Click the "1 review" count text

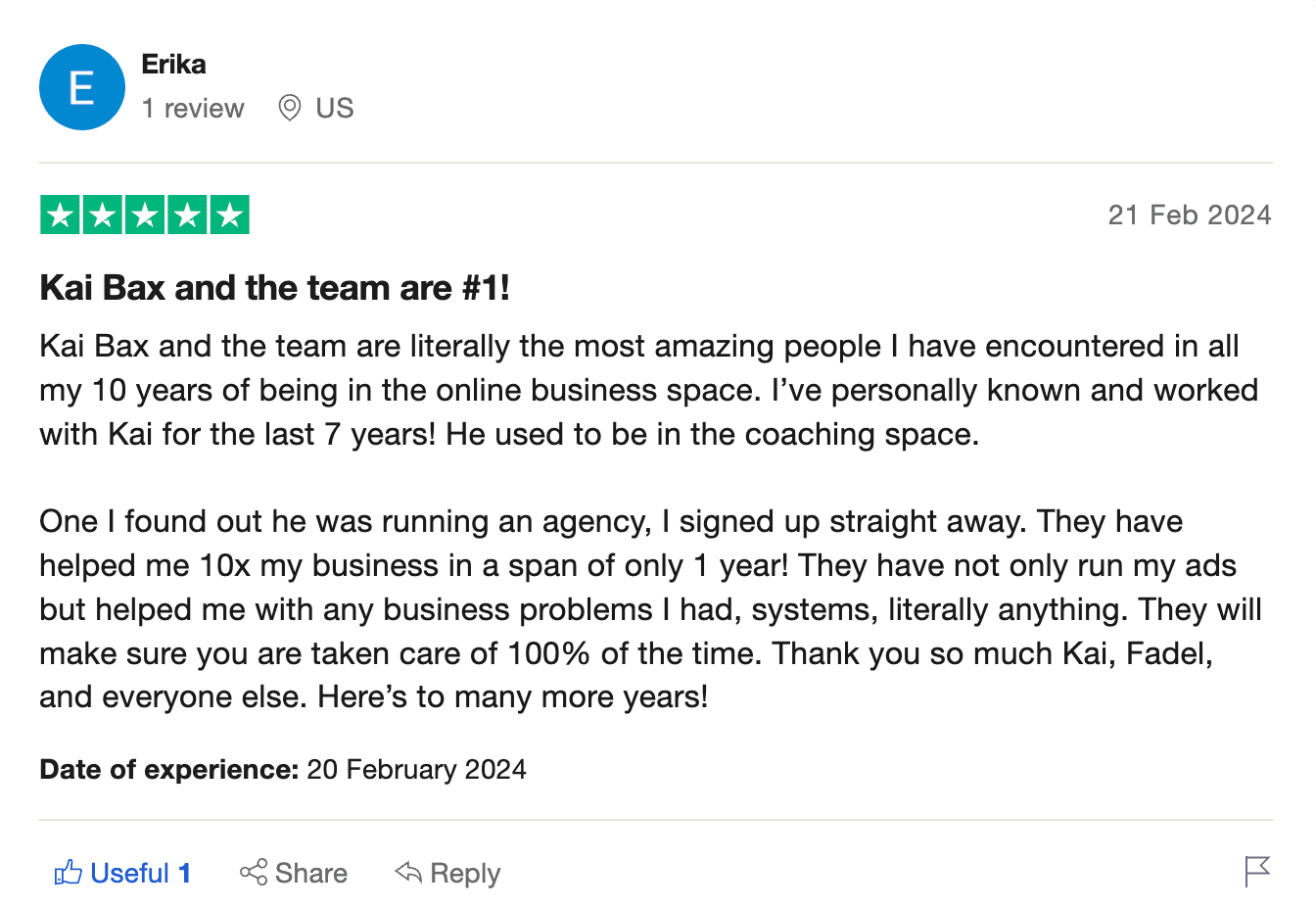(193, 108)
